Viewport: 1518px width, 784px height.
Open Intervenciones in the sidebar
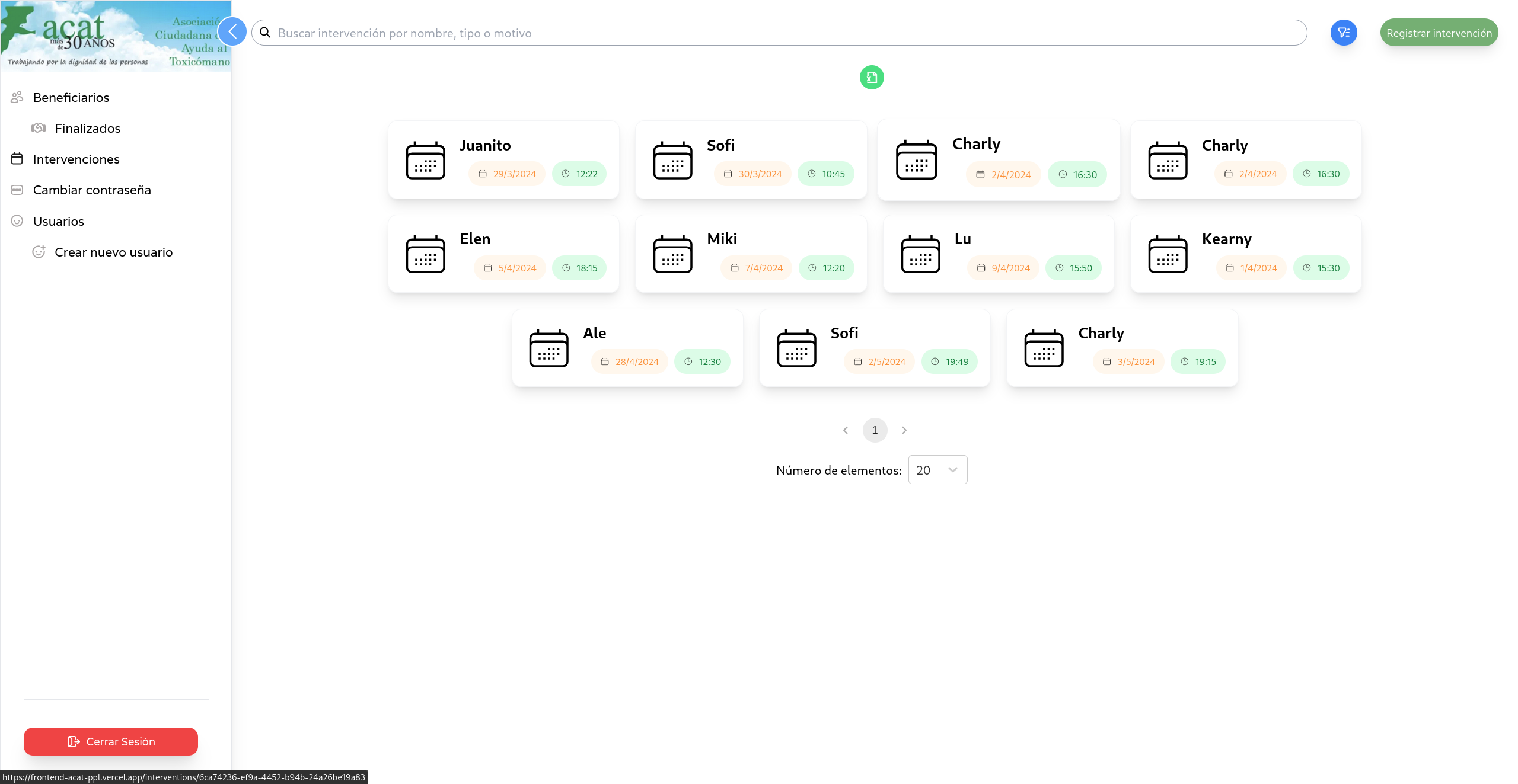76,159
